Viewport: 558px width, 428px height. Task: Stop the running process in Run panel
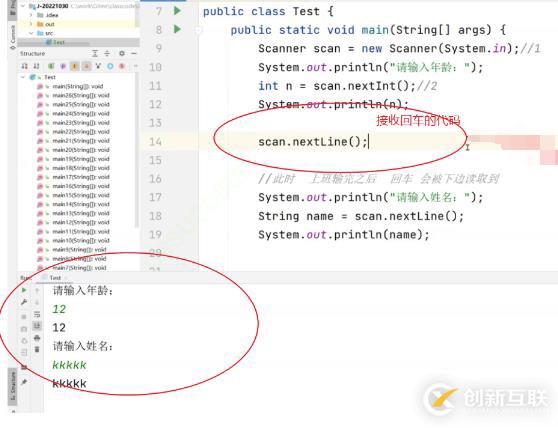coord(24,316)
